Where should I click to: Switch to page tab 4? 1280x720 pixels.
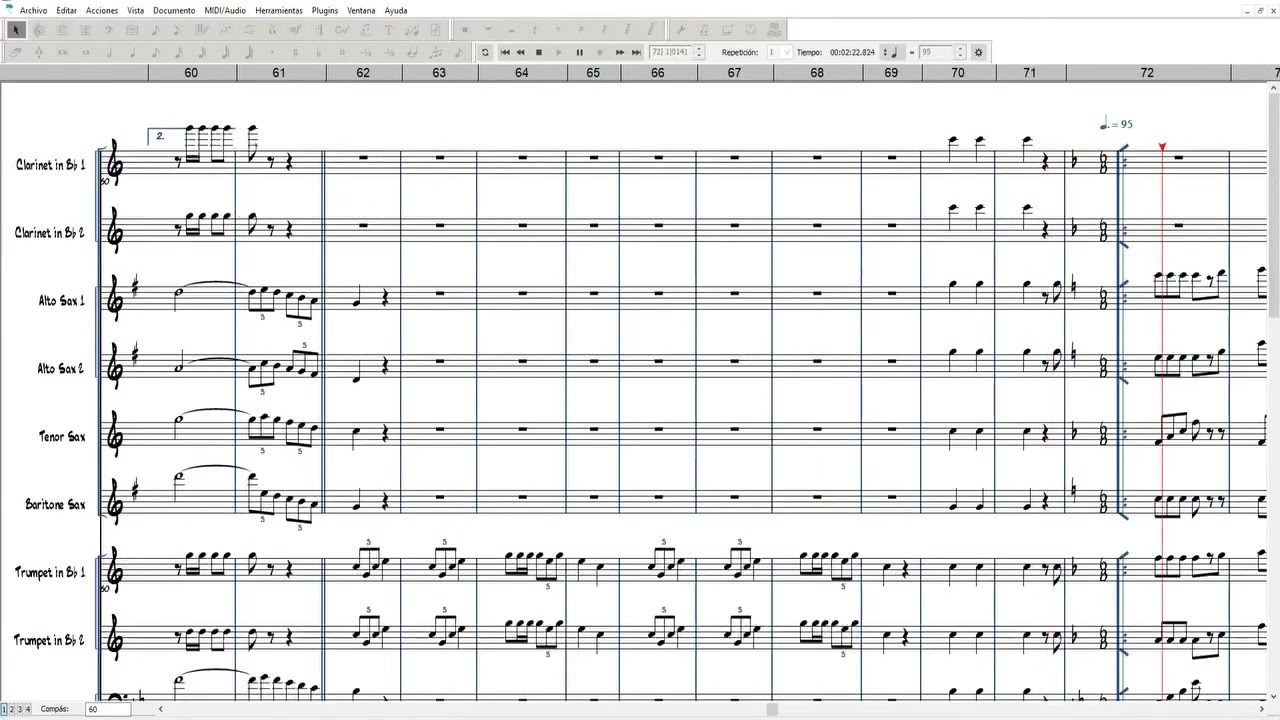coord(28,709)
